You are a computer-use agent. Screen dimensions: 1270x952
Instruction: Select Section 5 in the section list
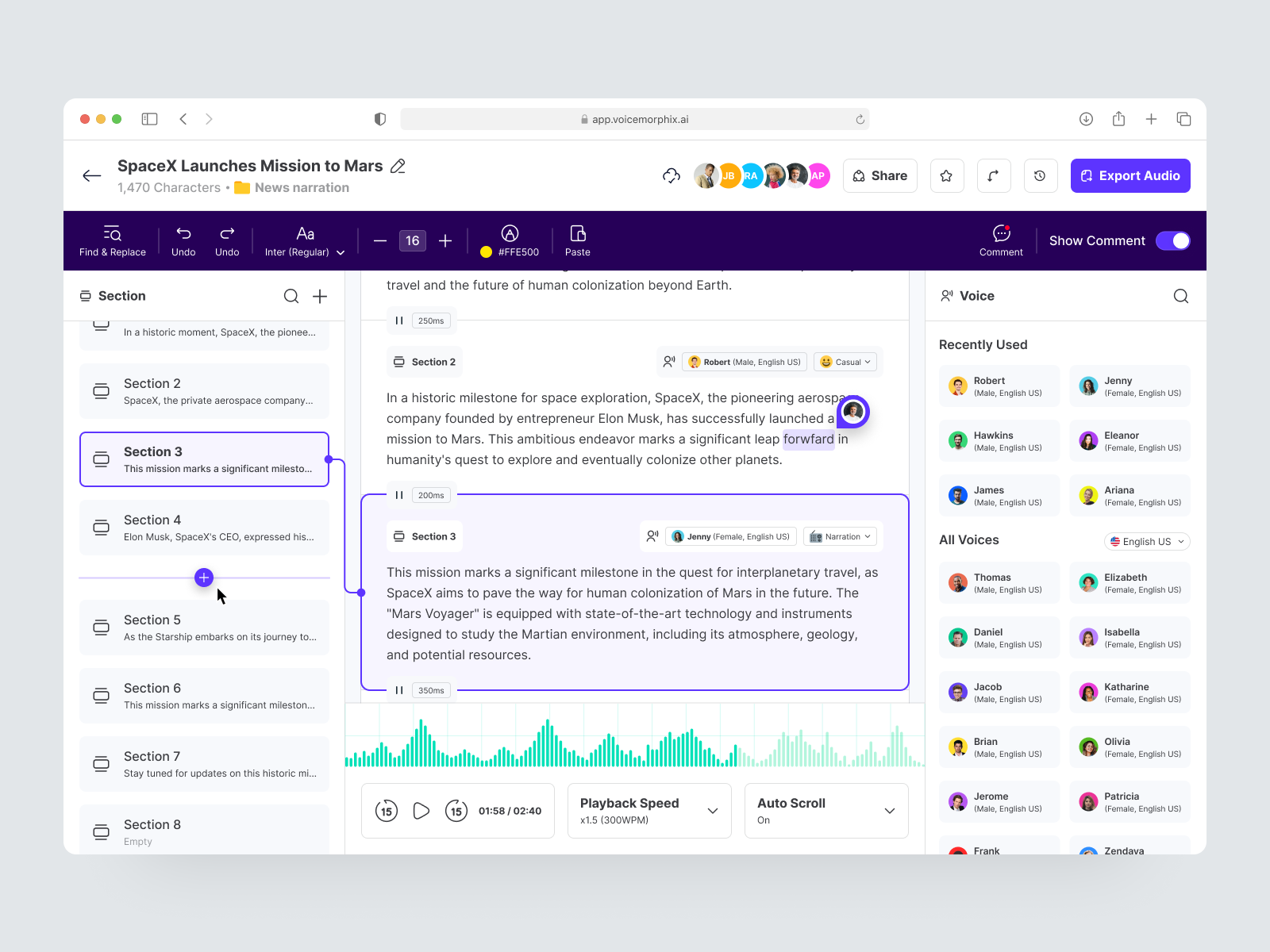click(x=204, y=628)
